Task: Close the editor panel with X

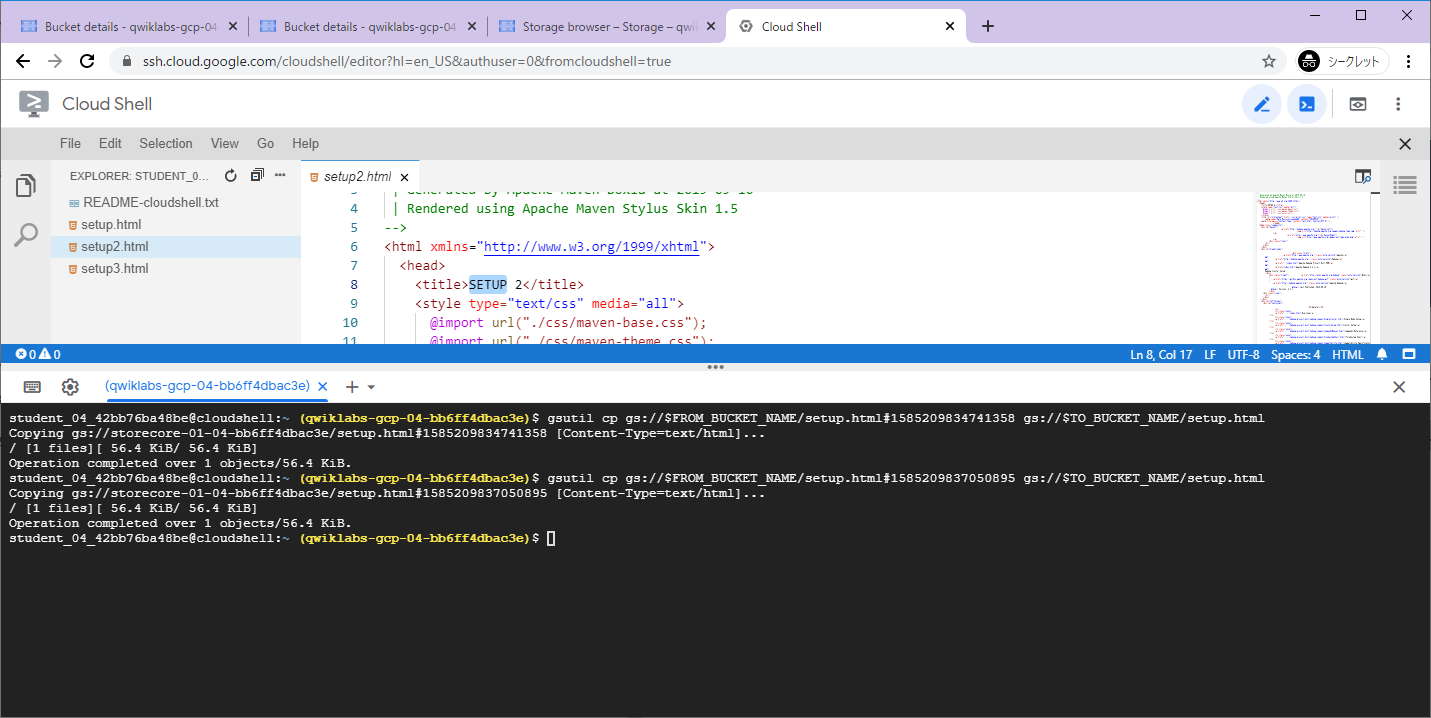Action: pos(1405,144)
